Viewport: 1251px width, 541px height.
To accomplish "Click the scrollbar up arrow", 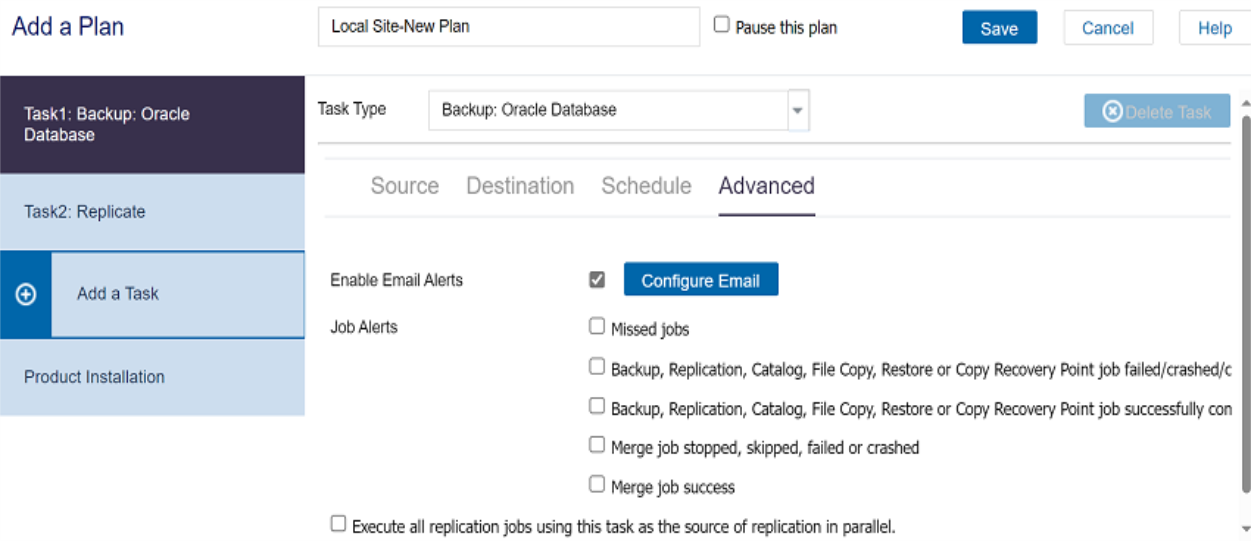I will point(1244,103).
